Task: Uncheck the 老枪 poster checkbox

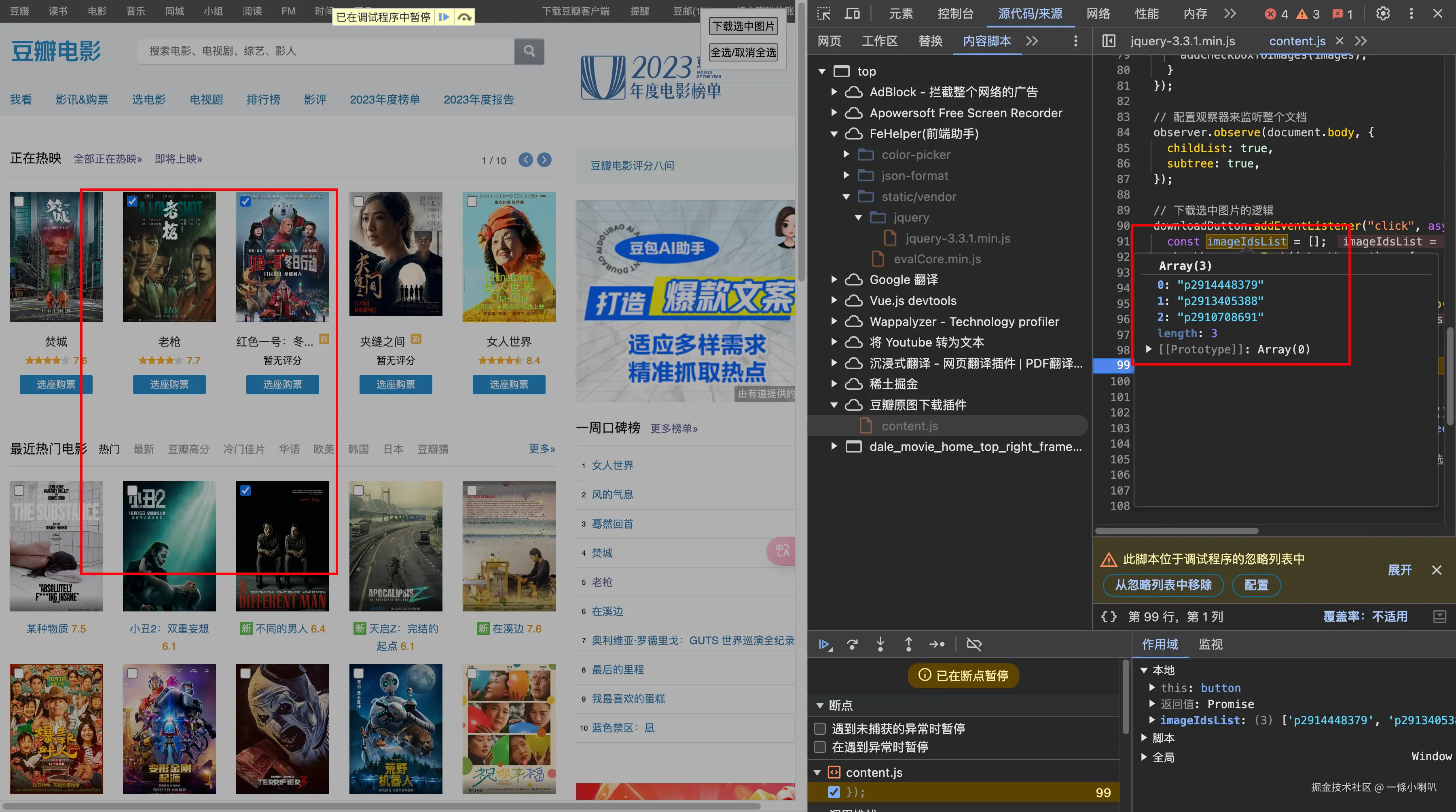Action: click(132, 202)
